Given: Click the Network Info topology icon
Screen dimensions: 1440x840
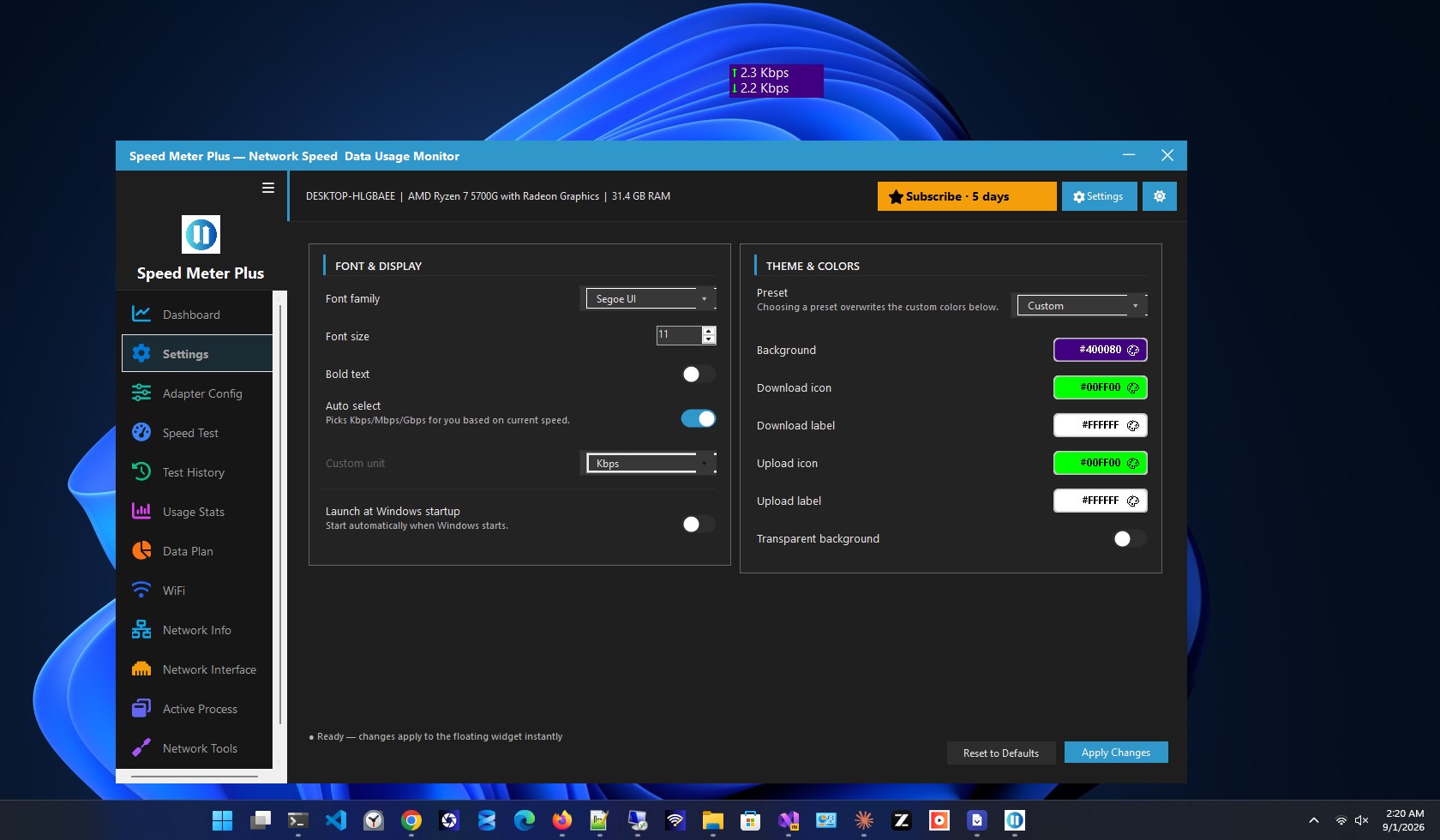Looking at the screenshot, I should [141, 629].
